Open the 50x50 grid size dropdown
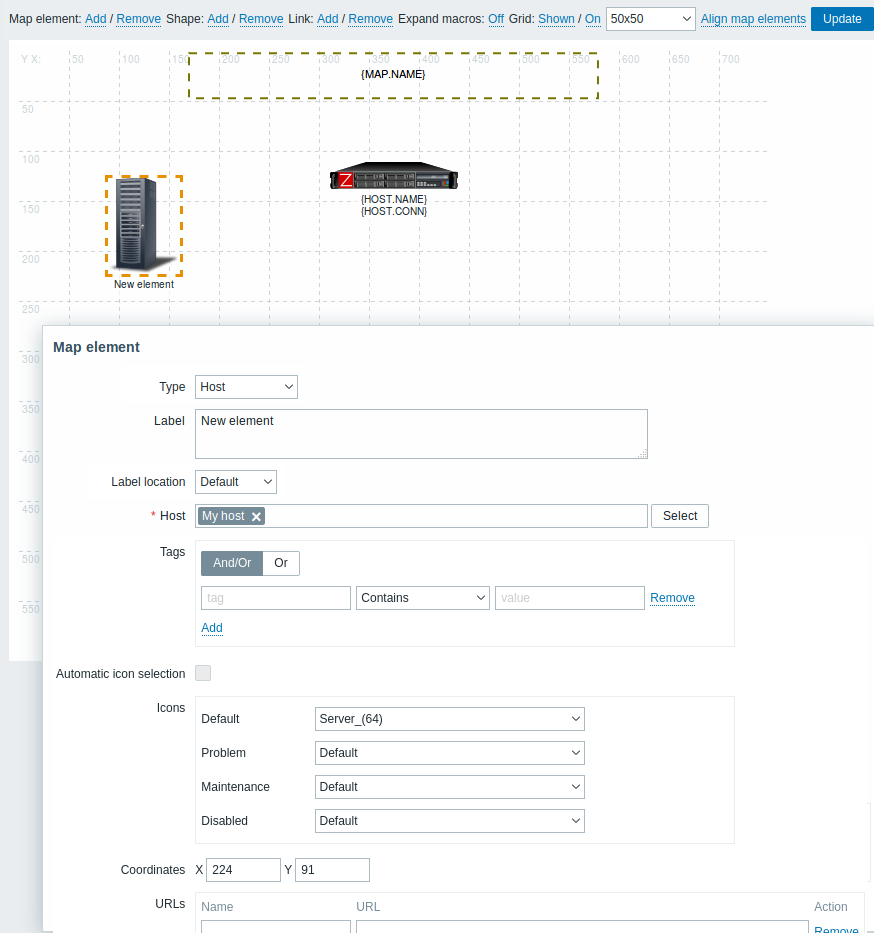This screenshot has width=874, height=933. pos(650,19)
